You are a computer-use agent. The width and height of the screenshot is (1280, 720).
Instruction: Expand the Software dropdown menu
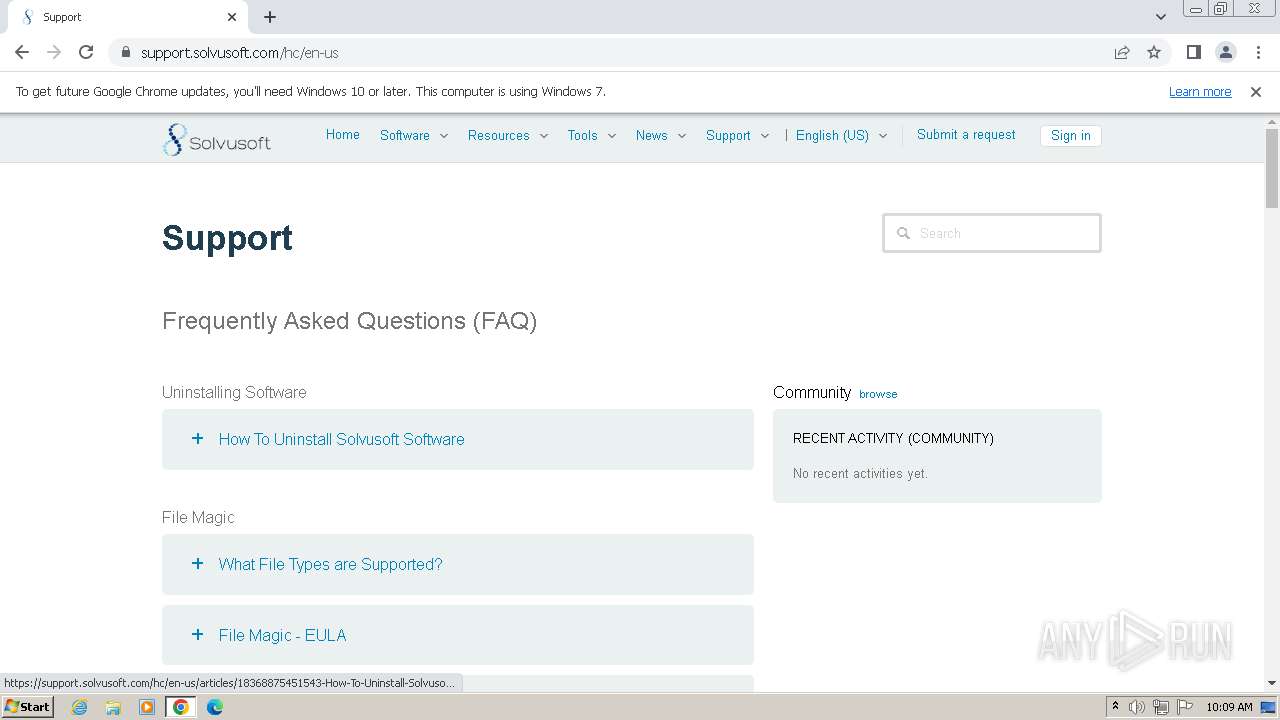[x=414, y=135]
